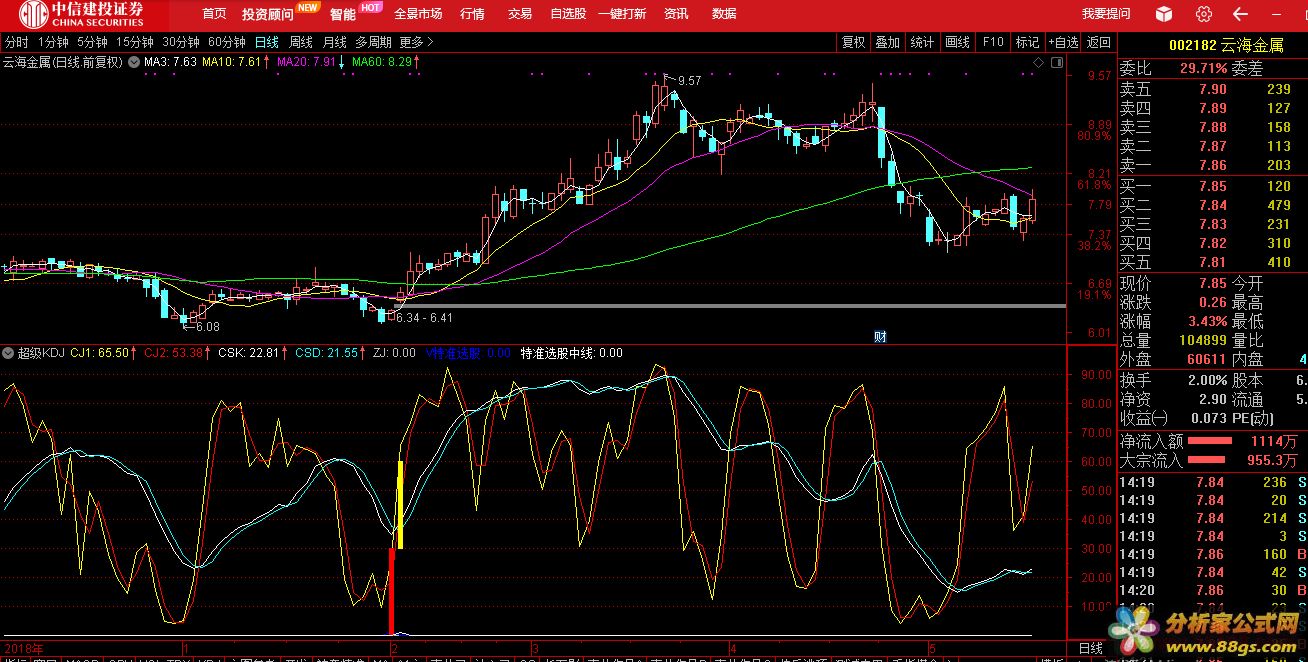Click 画线 drawing button
The image size is (1308, 662).
click(958, 42)
